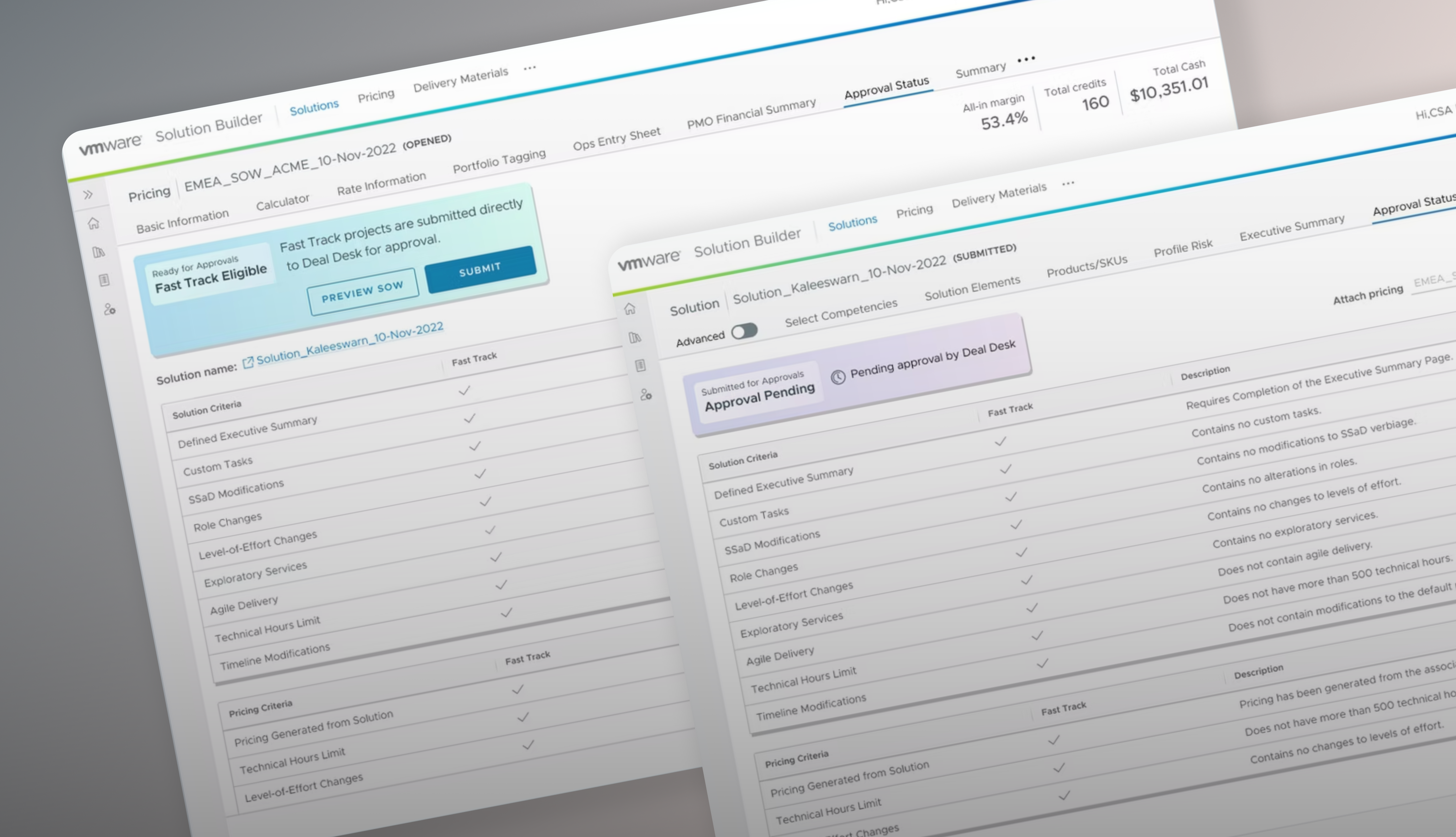The image size is (1456, 837).
Task: Open Delivery Materials in the Pricing window header
Action: click(460, 80)
